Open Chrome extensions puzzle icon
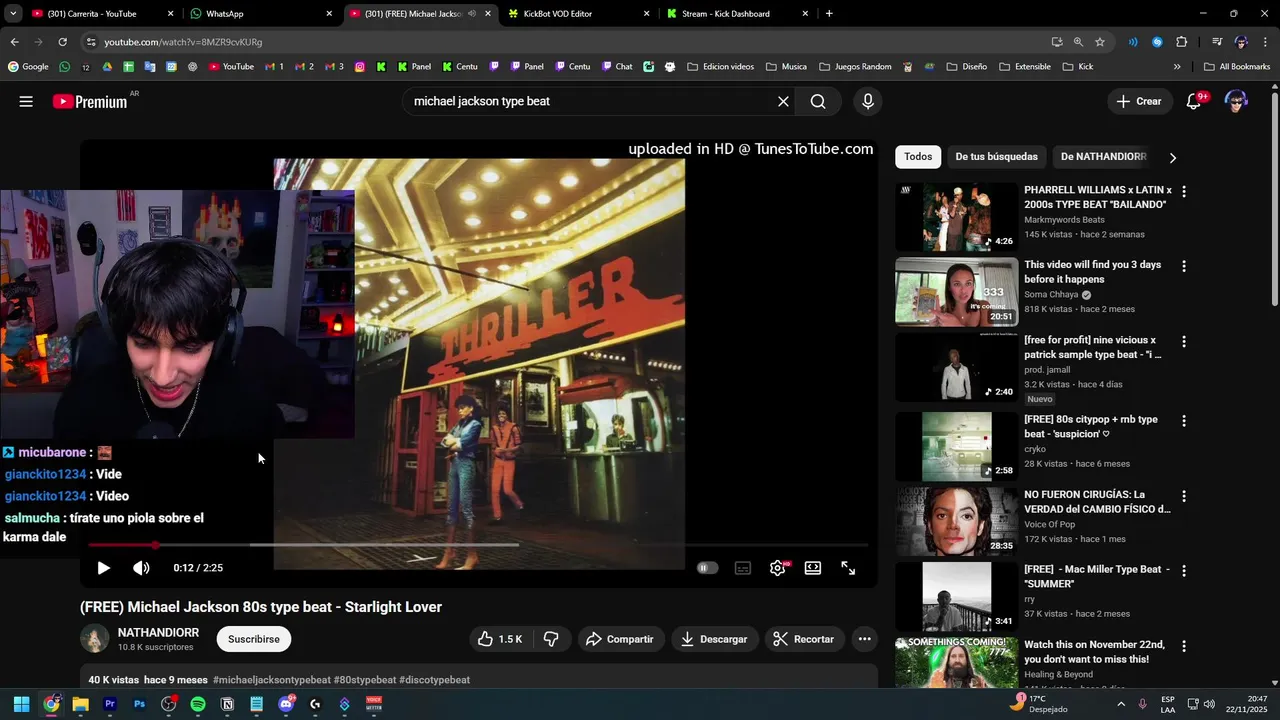 point(1181,42)
